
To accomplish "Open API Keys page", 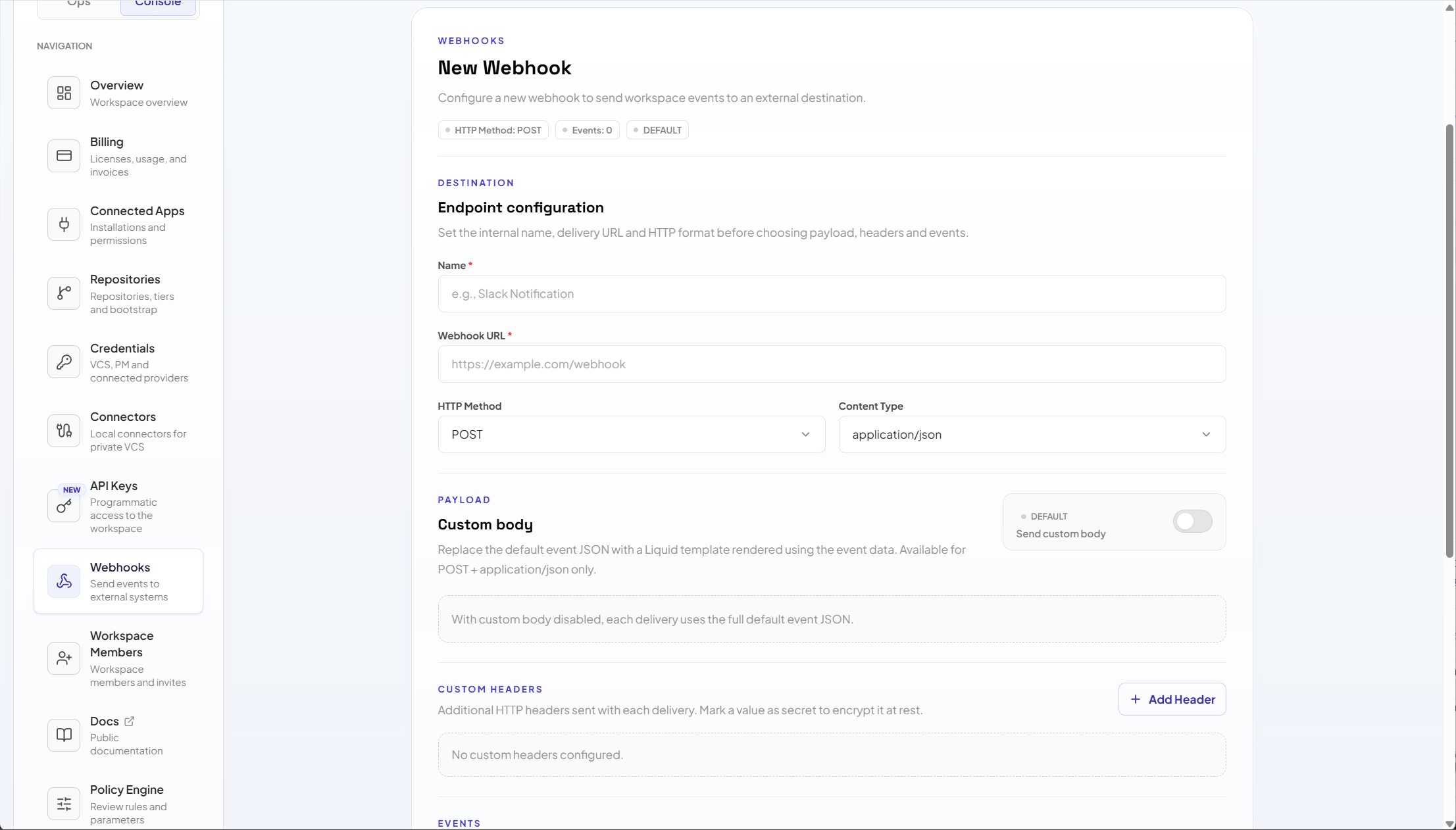I will coord(118,506).
